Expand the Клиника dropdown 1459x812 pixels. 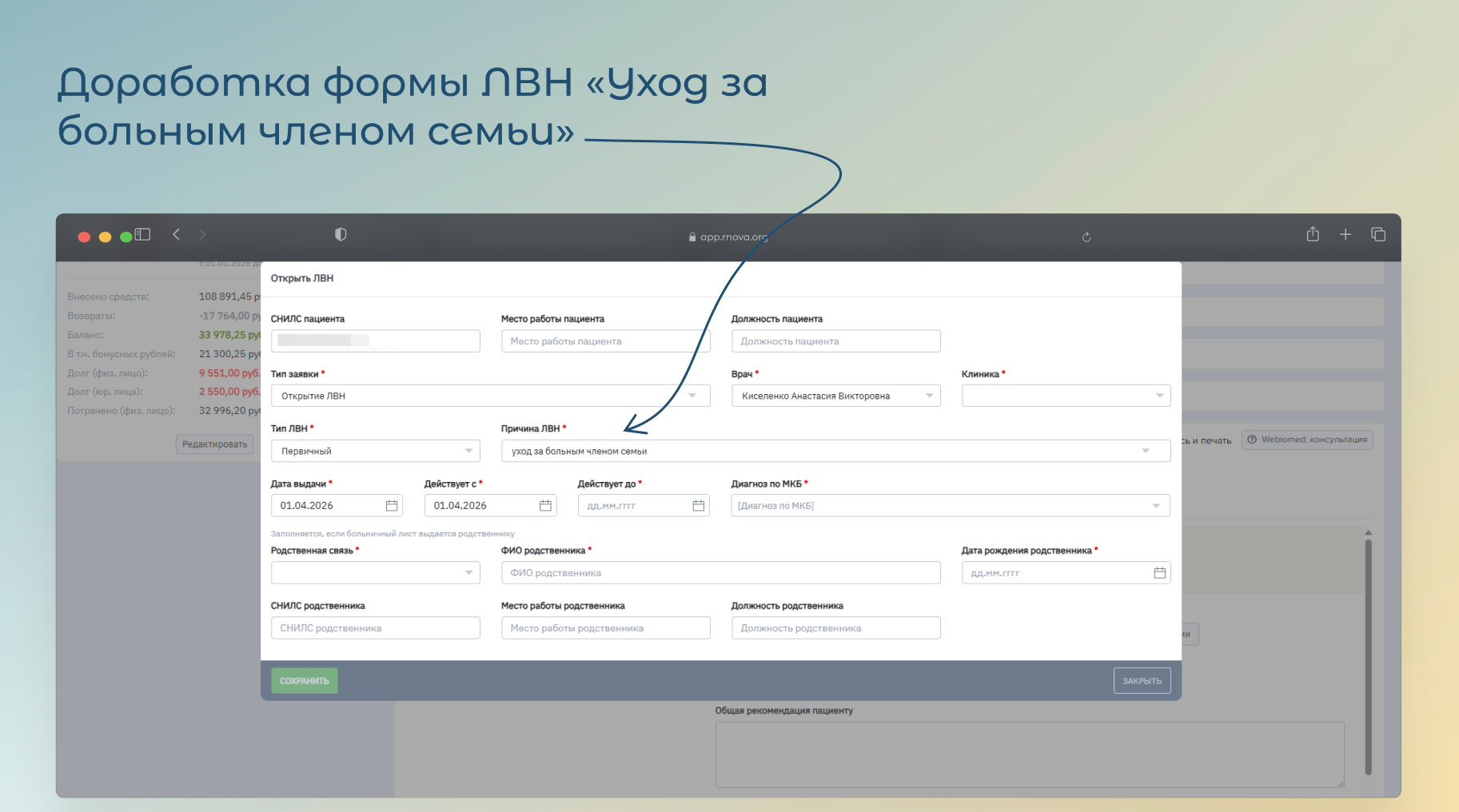pyautogui.click(x=1159, y=396)
